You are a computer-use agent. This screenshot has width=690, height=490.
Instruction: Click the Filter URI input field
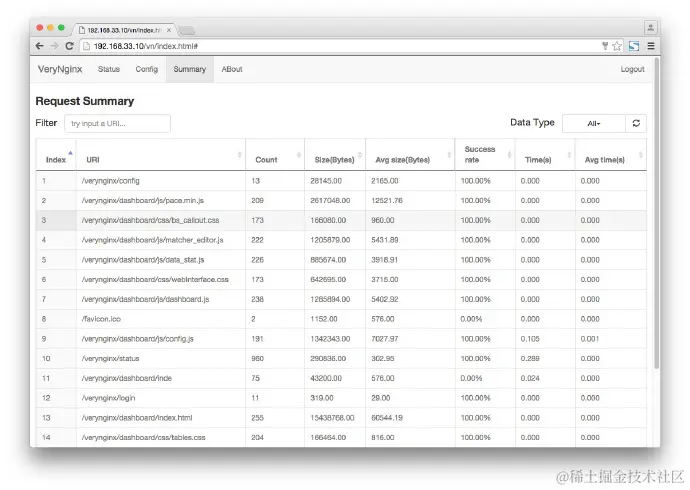[x=117, y=124]
